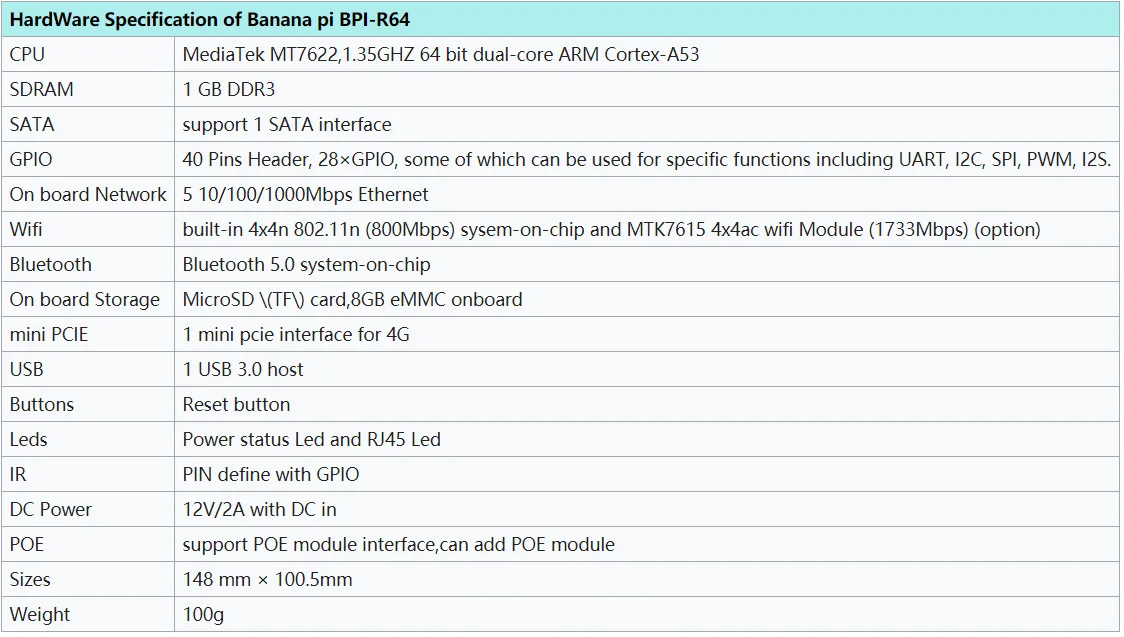1124x637 pixels.
Task: Click the MediaTek MT7622 CPU description
Action: point(440,54)
